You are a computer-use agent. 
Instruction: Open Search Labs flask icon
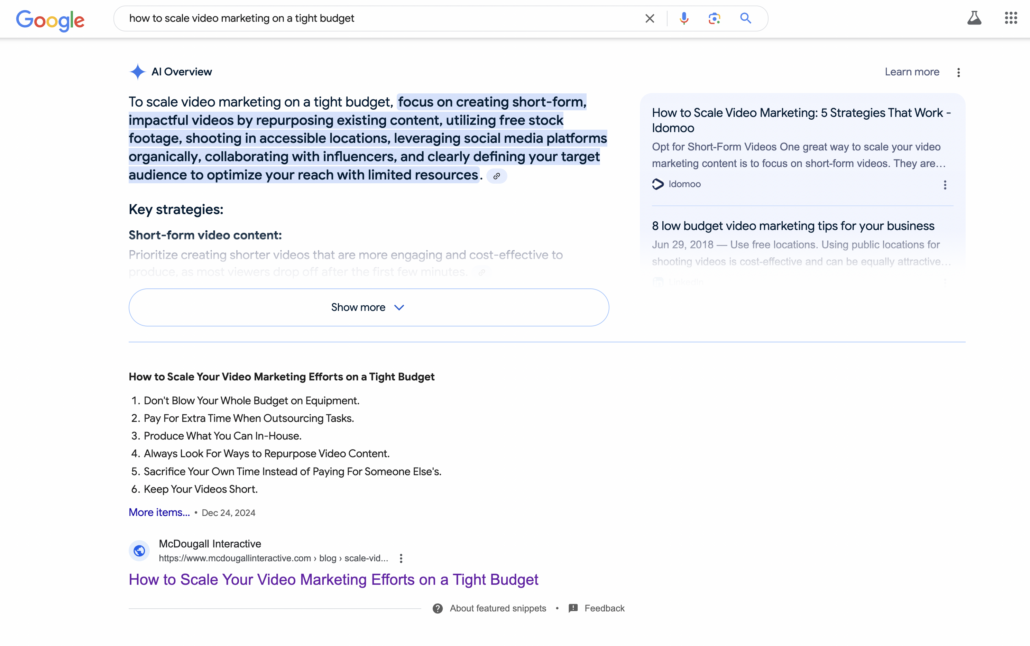point(974,18)
